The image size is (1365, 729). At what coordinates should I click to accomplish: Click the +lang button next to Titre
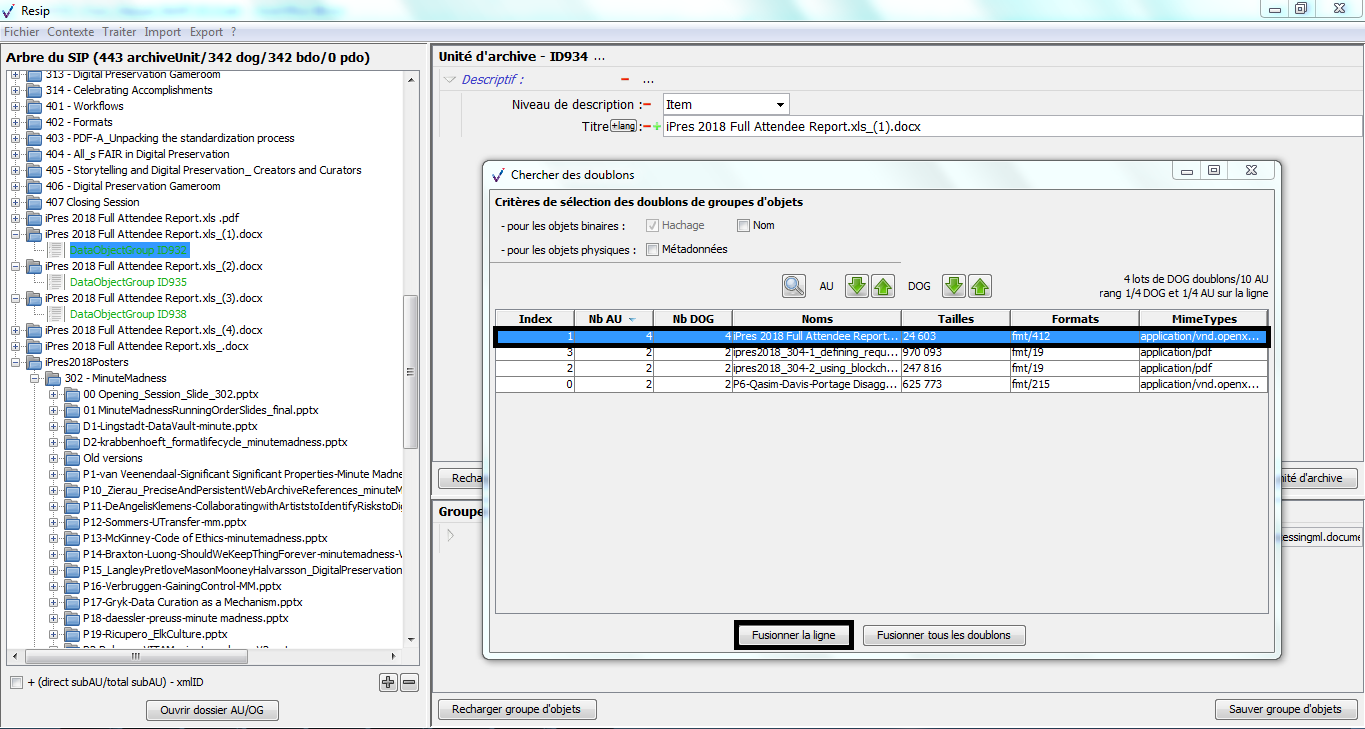point(624,126)
